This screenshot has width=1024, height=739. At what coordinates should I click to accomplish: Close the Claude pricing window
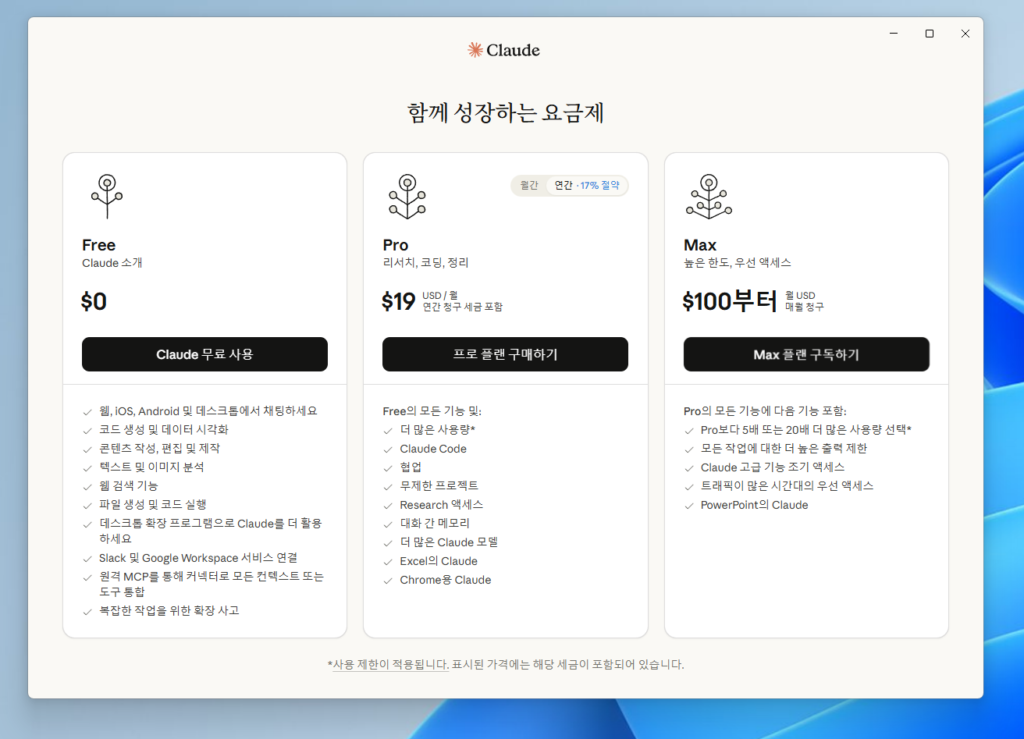(965, 33)
